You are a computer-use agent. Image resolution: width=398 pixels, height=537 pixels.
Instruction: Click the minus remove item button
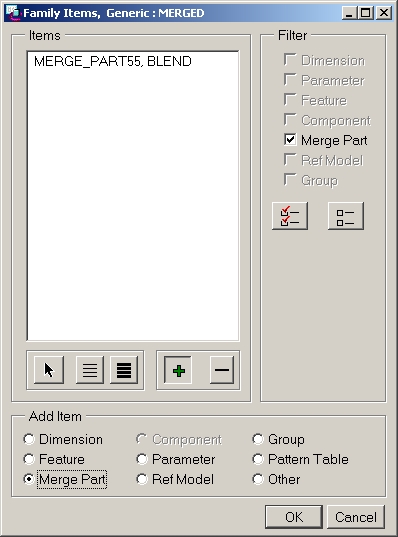[x=222, y=370]
